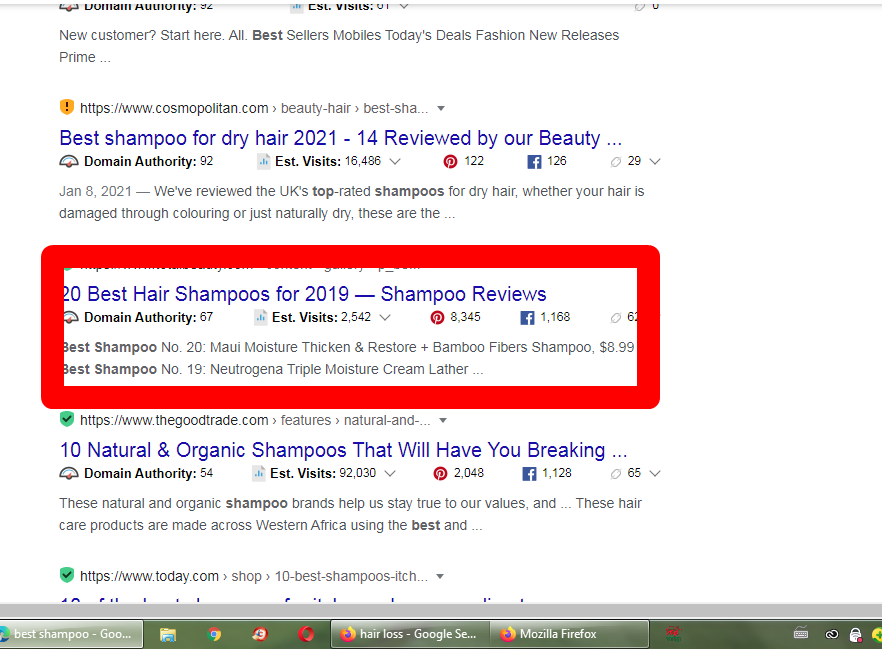Image resolution: width=882 pixels, height=649 pixels.
Task: Expand the breadcrumb arrow after best-sha...
Action: click(x=441, y=108)
